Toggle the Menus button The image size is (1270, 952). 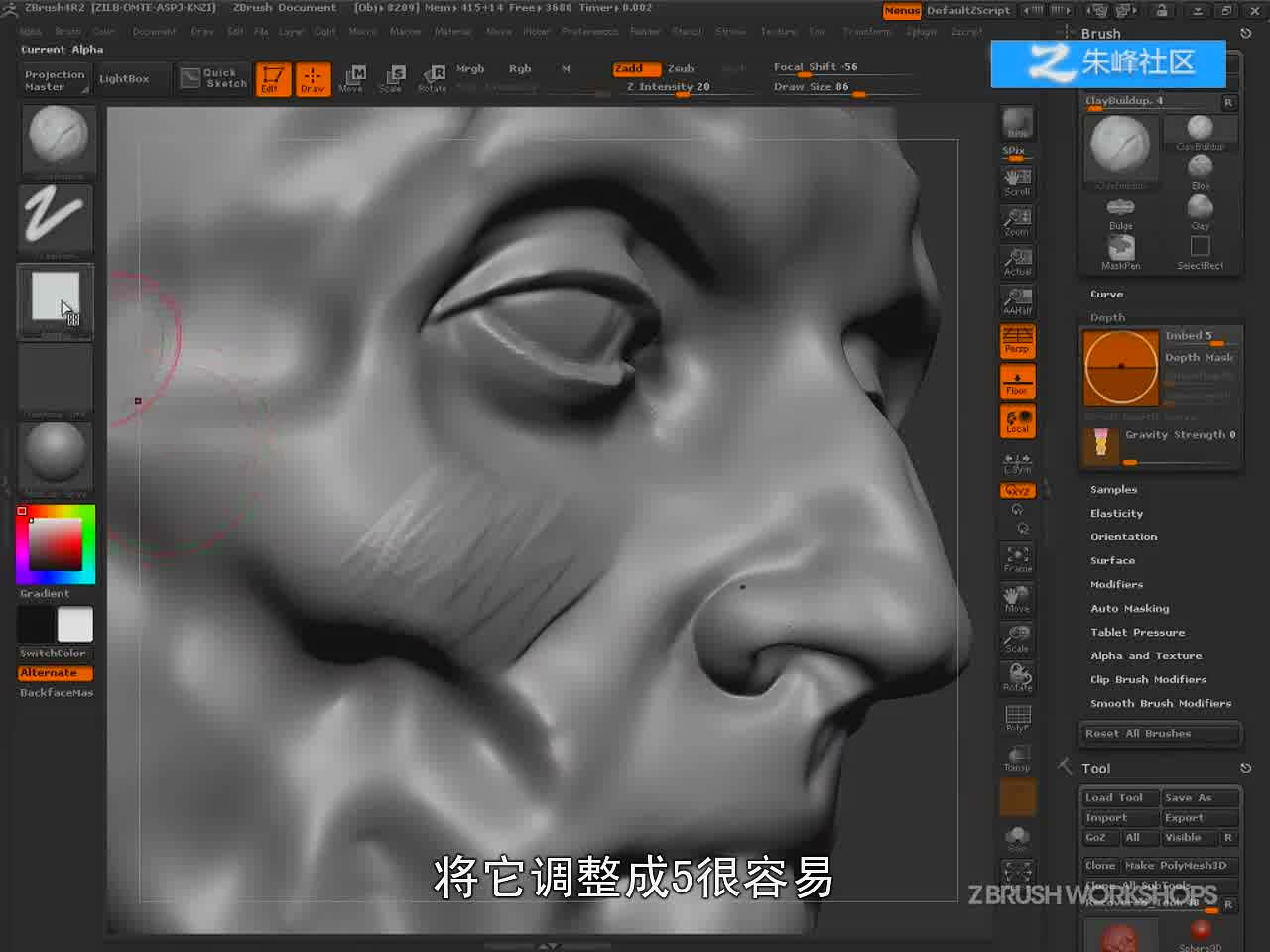(x=902, y=10)
